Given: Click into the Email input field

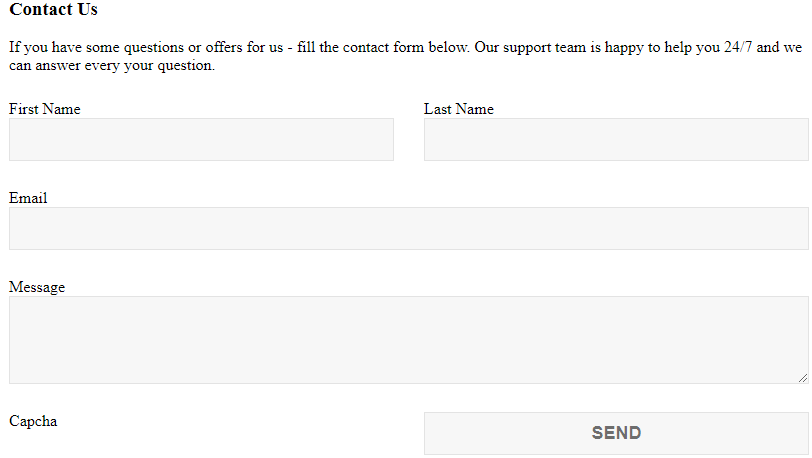Looking at the screenshot, I should (x=408, y=228).
